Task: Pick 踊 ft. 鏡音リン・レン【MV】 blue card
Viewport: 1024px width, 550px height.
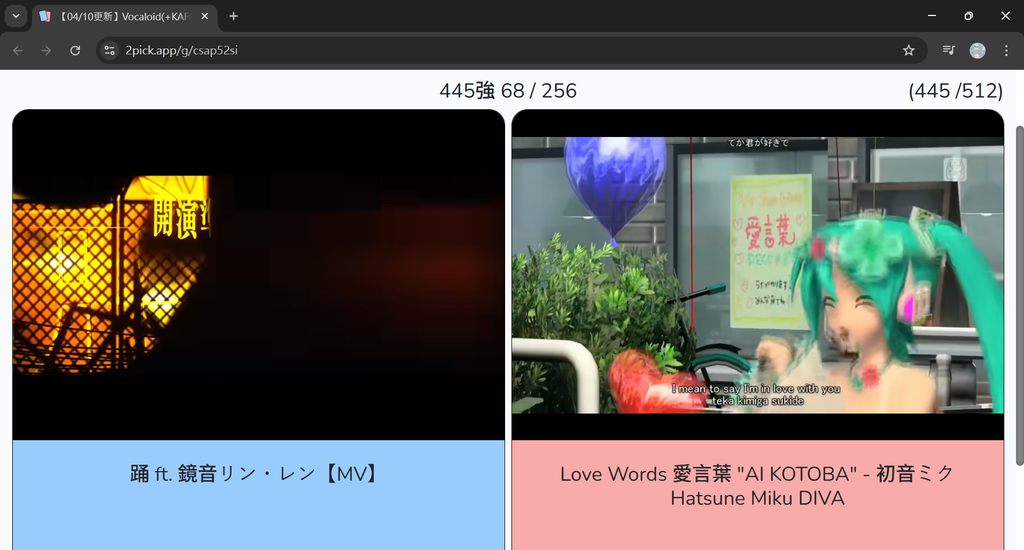Action: pos(259,494)
